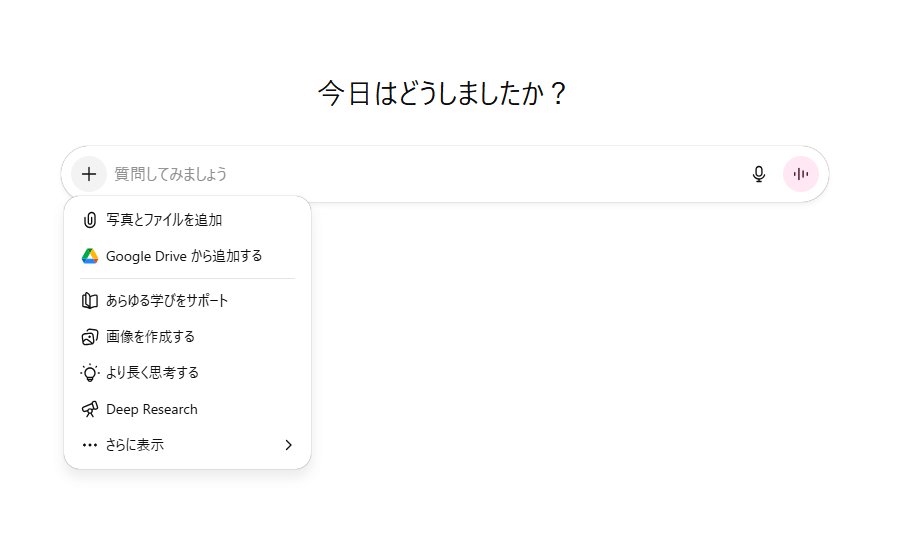This screenshot has width=903, height=542.
Task: Expand submenu with さらに表示 chevron arrow
Action: click(289, 445)
